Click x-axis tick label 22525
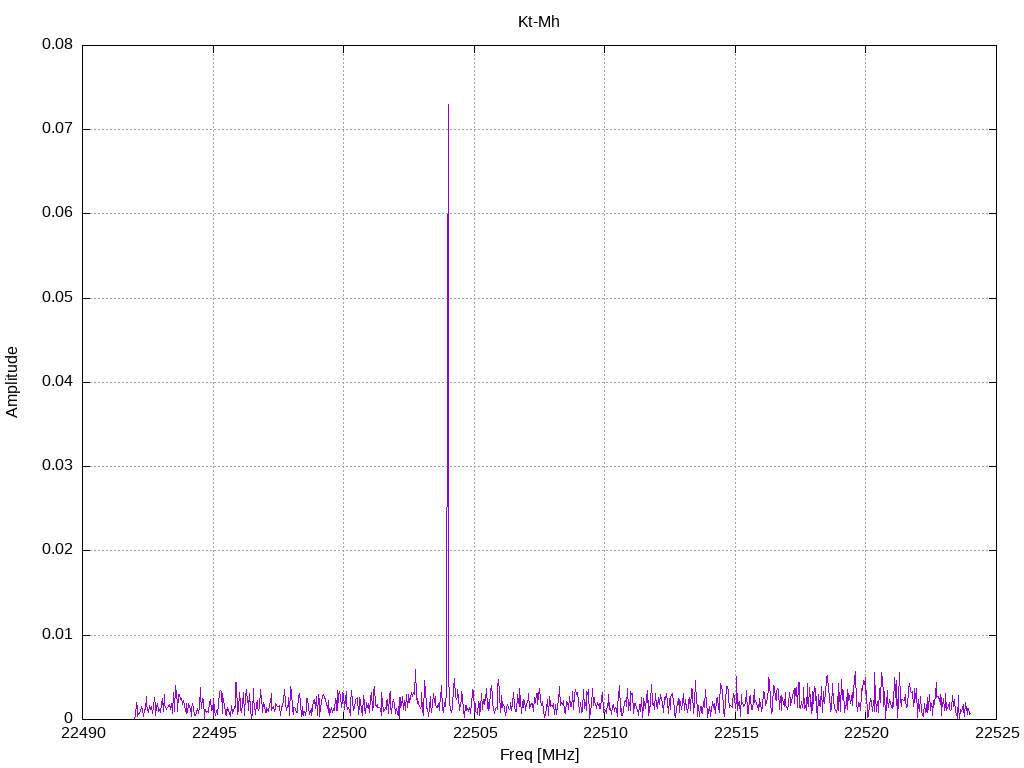This screenshot has height=768, width=1024. tap(996, 734)
